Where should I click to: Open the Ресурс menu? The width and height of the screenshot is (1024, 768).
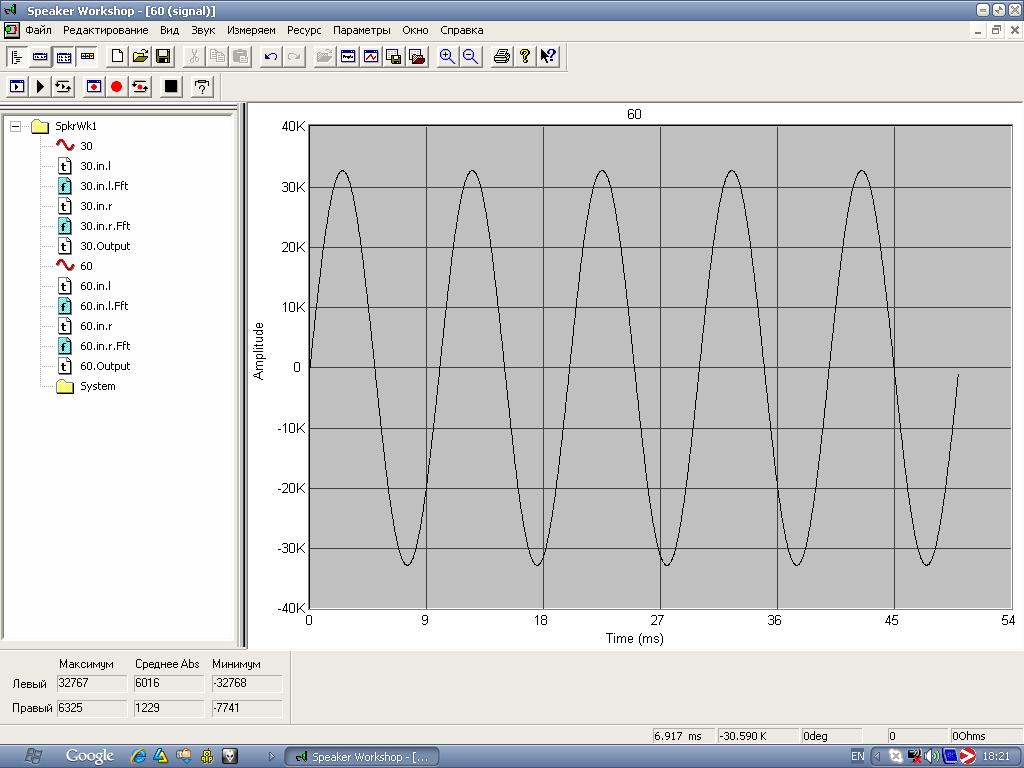coord(304,30)
